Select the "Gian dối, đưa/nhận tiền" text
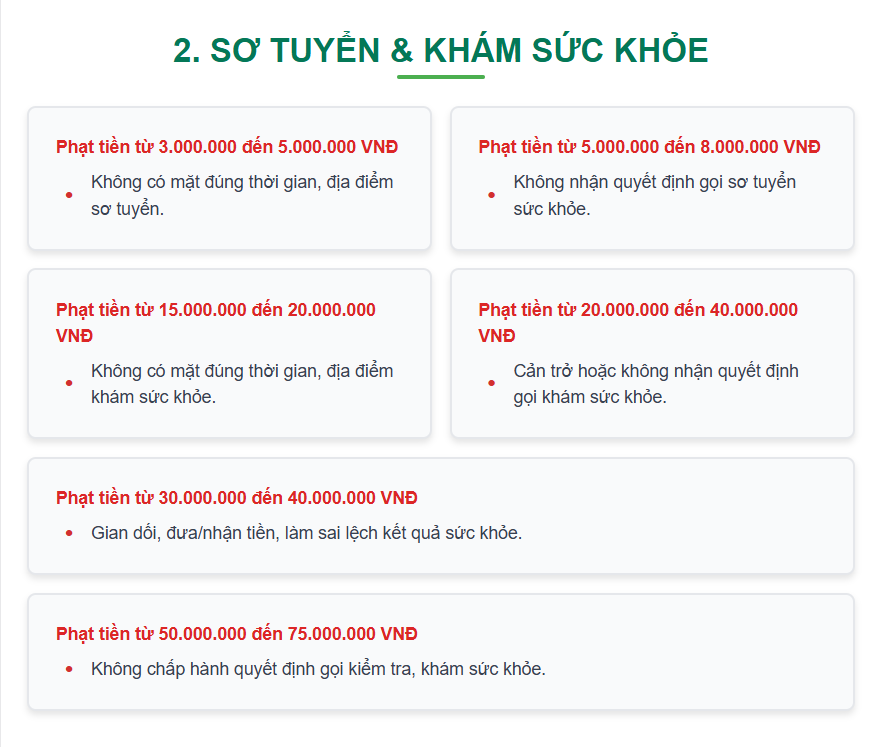Viewport: 877px width, 747px height. (x=306, y=533)
